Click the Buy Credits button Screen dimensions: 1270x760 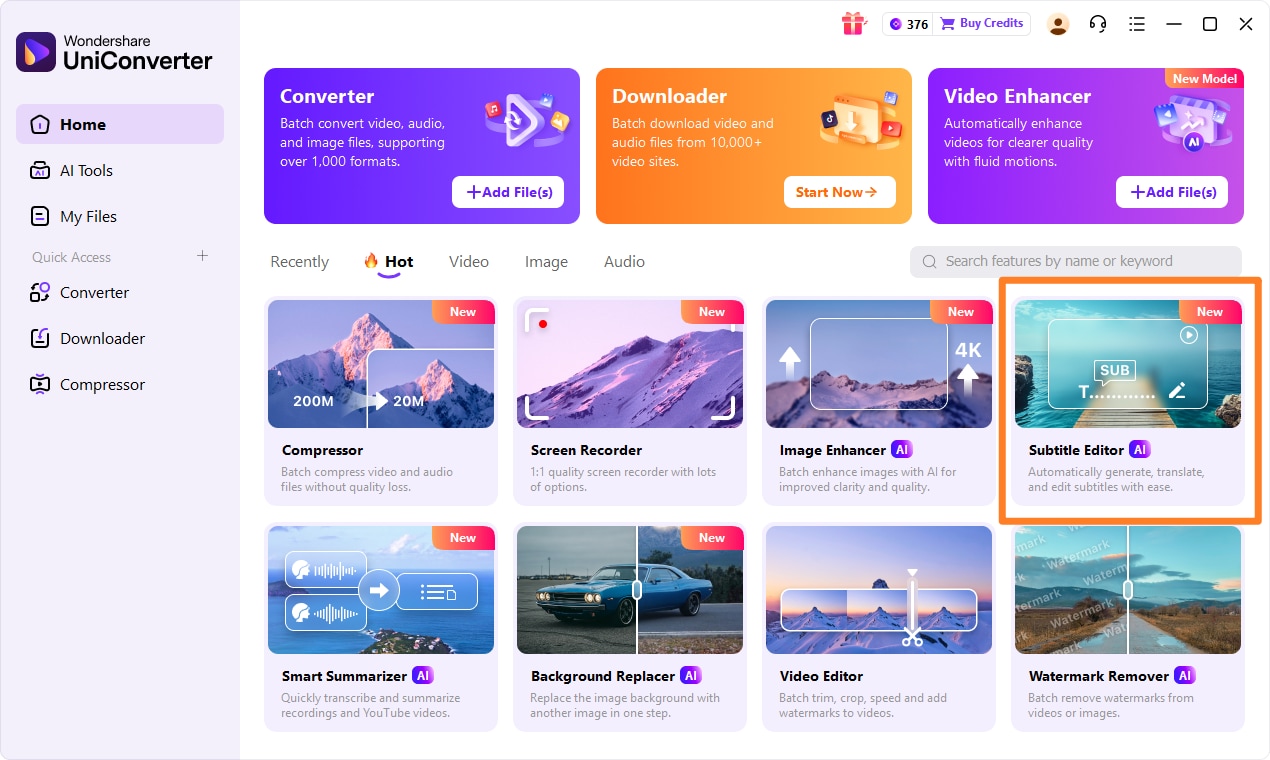[982, 24]
